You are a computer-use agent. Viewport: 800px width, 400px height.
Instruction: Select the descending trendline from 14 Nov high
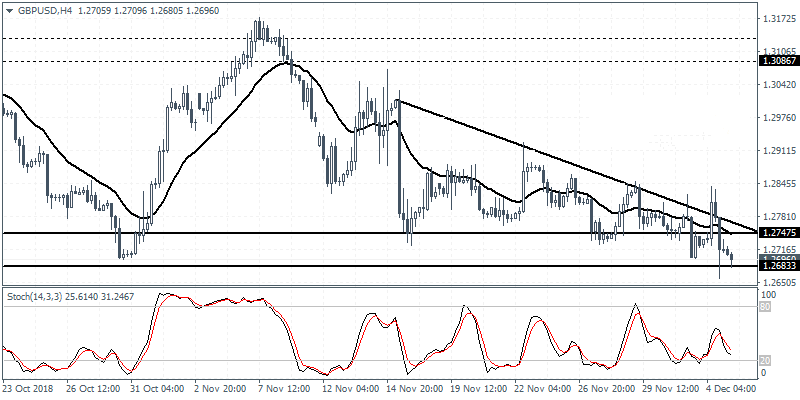tap(560, 160)
